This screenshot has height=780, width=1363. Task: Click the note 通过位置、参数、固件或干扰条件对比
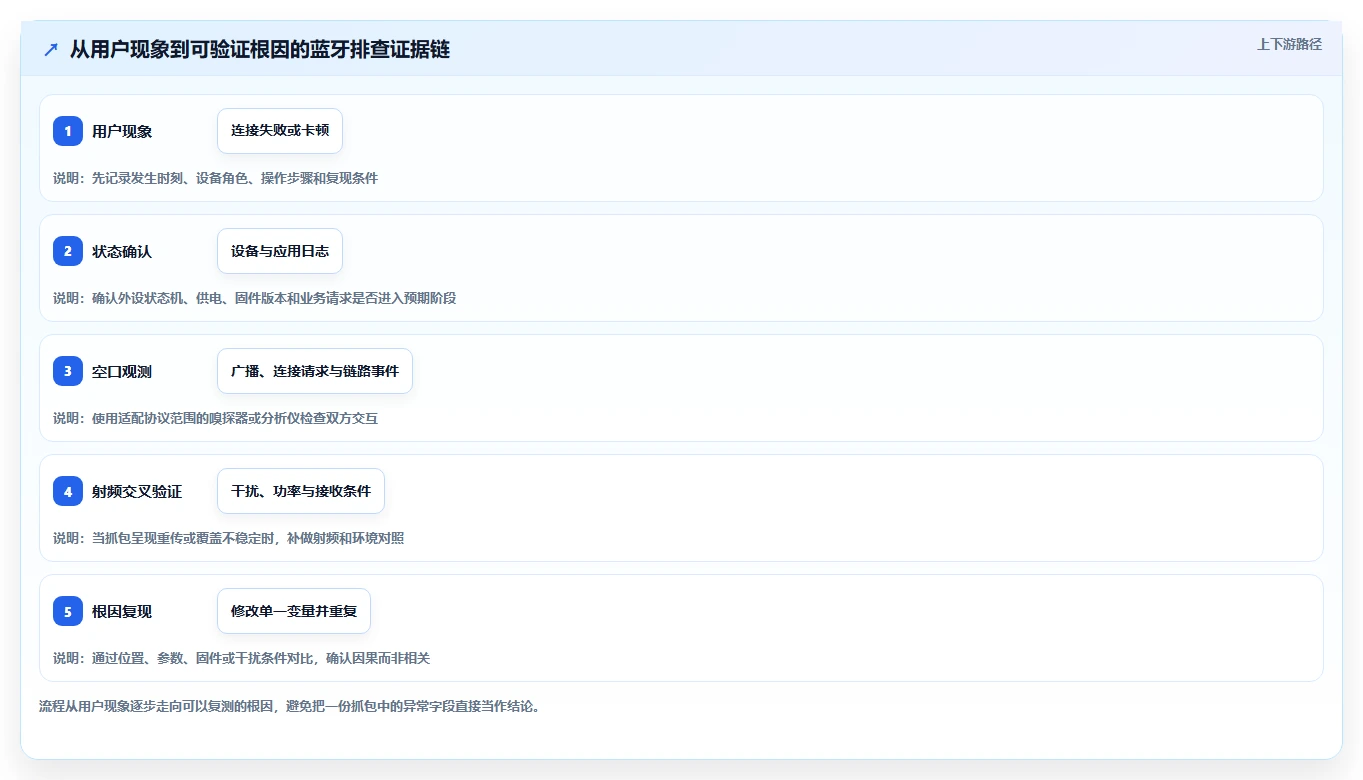[x=242, y=658]
